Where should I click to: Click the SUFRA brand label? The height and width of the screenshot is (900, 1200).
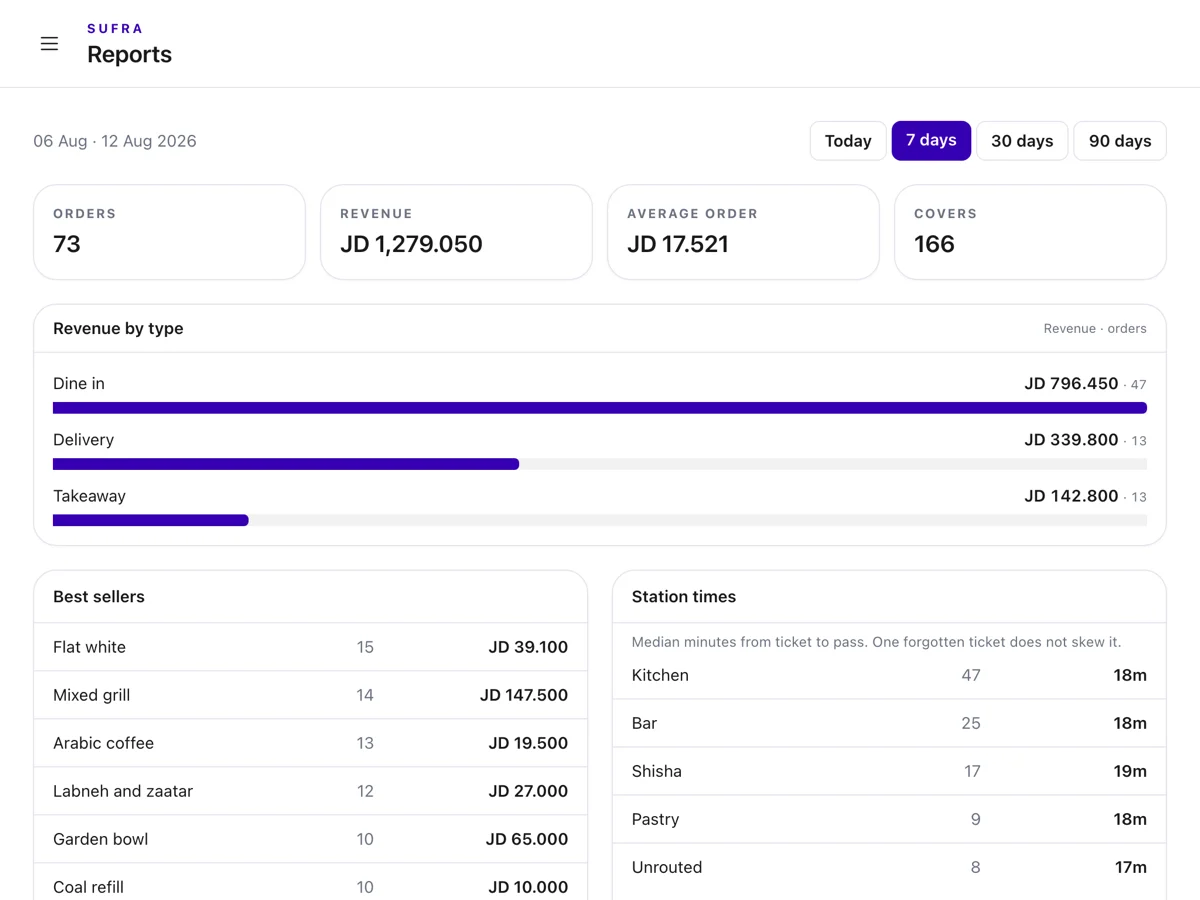point(115,29)
